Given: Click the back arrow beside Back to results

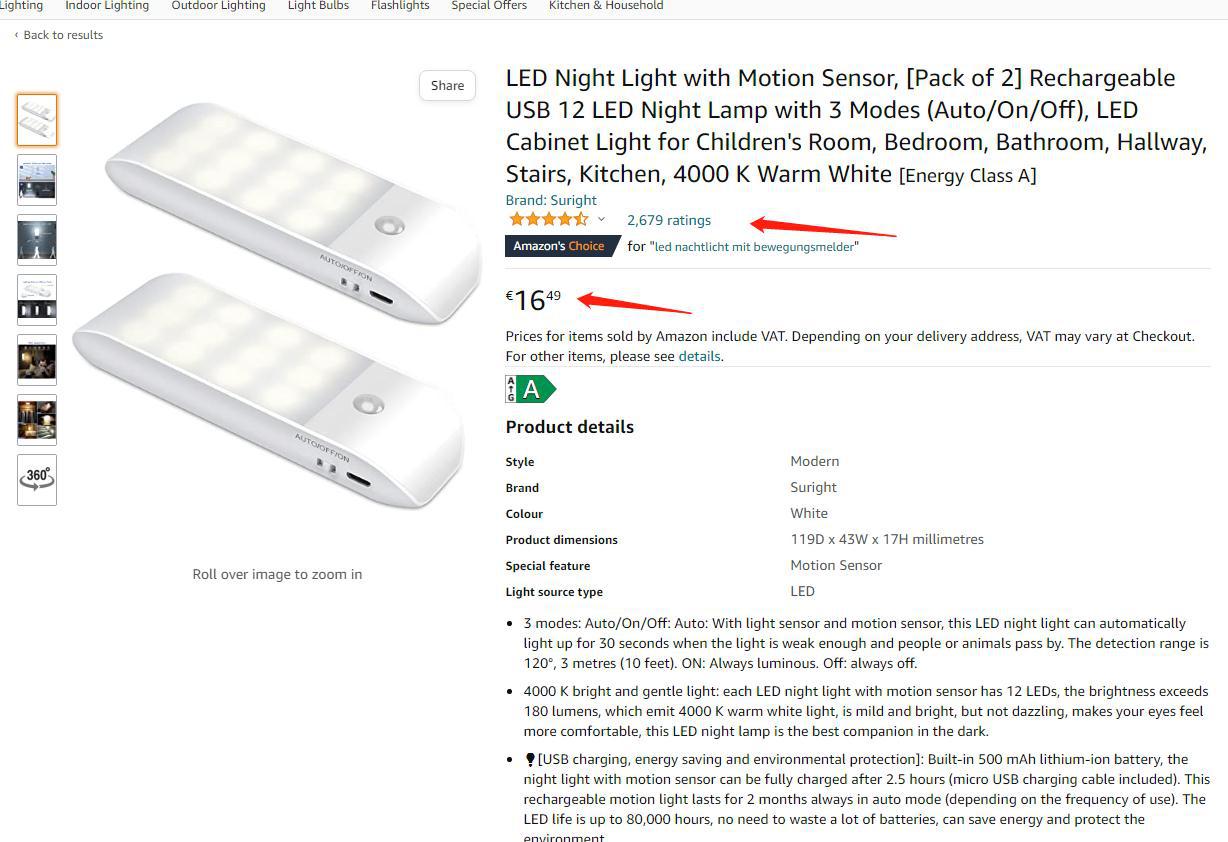Looking at the screenshot, I should pyautogui.click(x=16, y=36).
